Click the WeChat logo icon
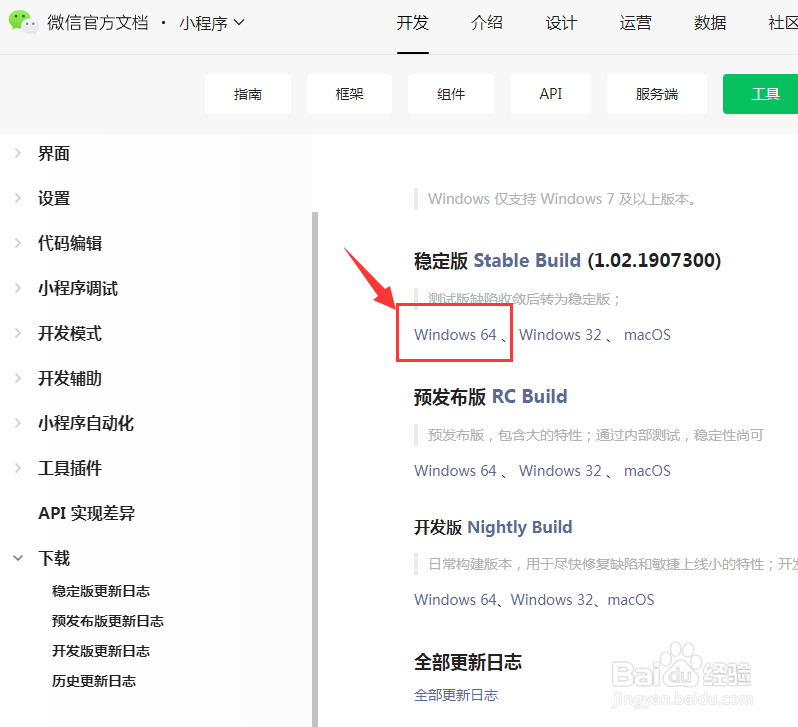Screen dimensions: 798x727 23,22
